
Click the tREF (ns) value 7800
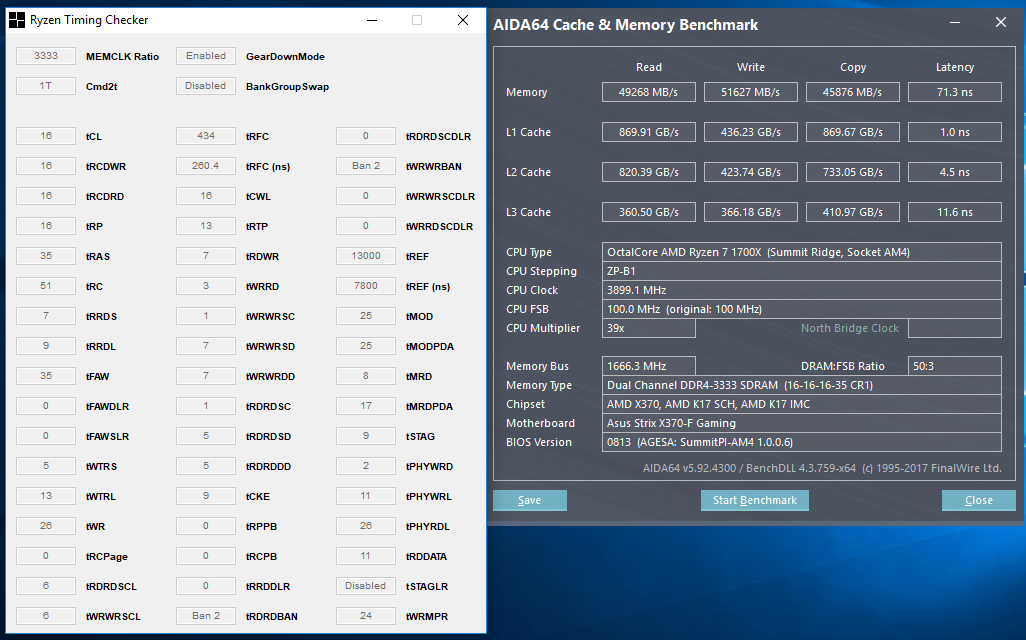pos(366,286)
